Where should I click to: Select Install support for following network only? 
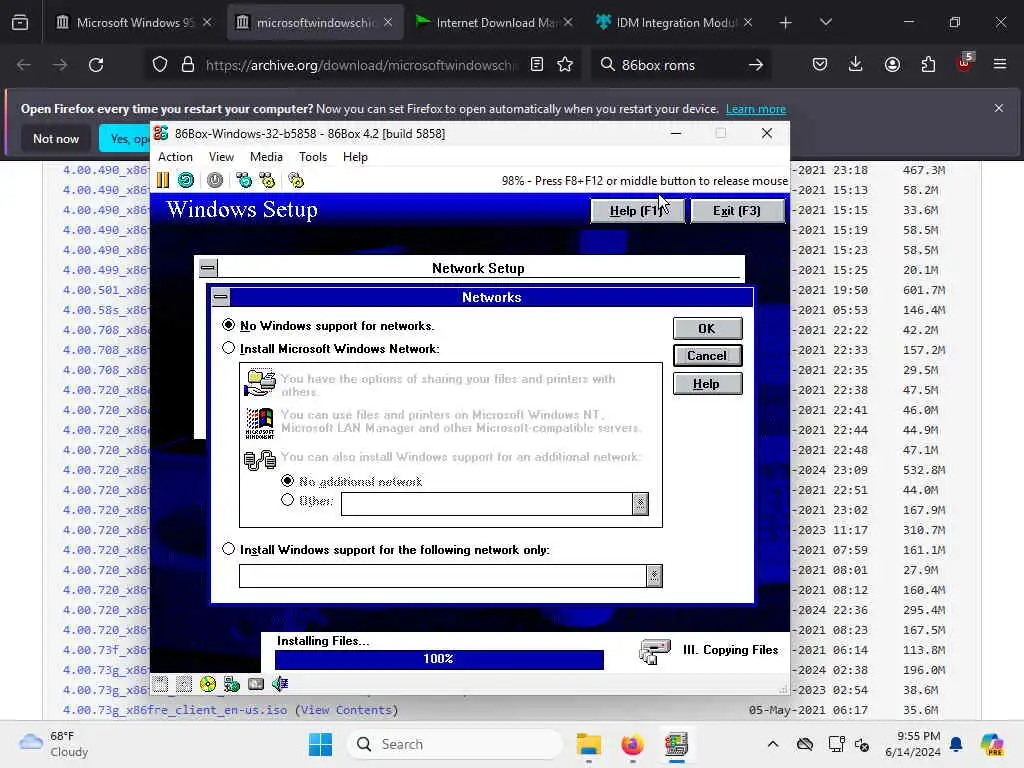(x=228, y=549)
